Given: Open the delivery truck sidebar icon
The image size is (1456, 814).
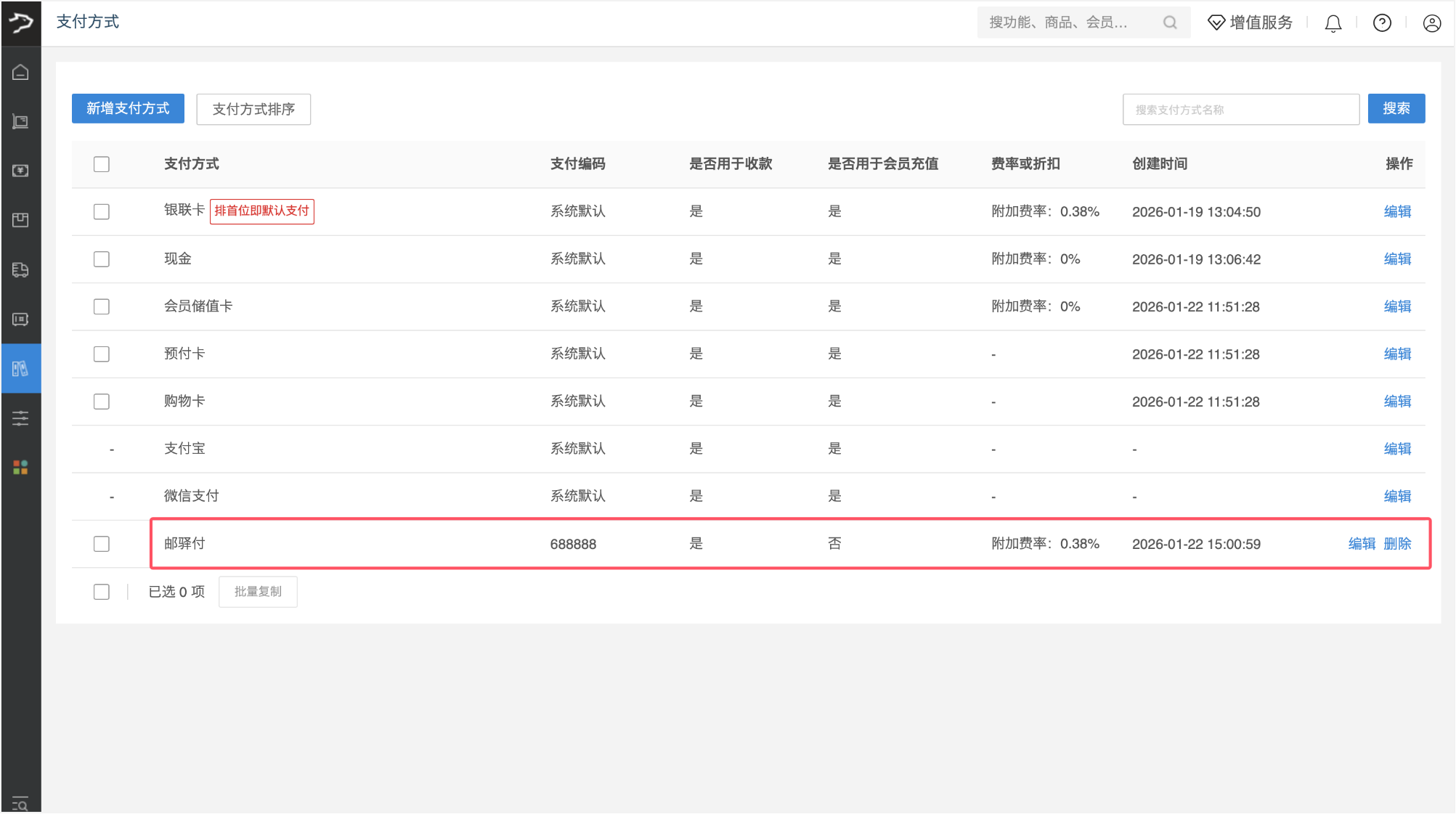Looking at the screenshot, I should click(20, 270).
